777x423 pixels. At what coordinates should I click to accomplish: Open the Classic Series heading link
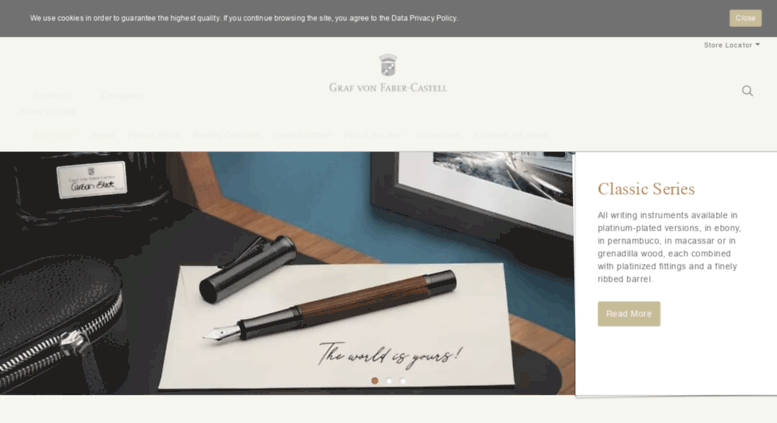click(x=646, y=189)
